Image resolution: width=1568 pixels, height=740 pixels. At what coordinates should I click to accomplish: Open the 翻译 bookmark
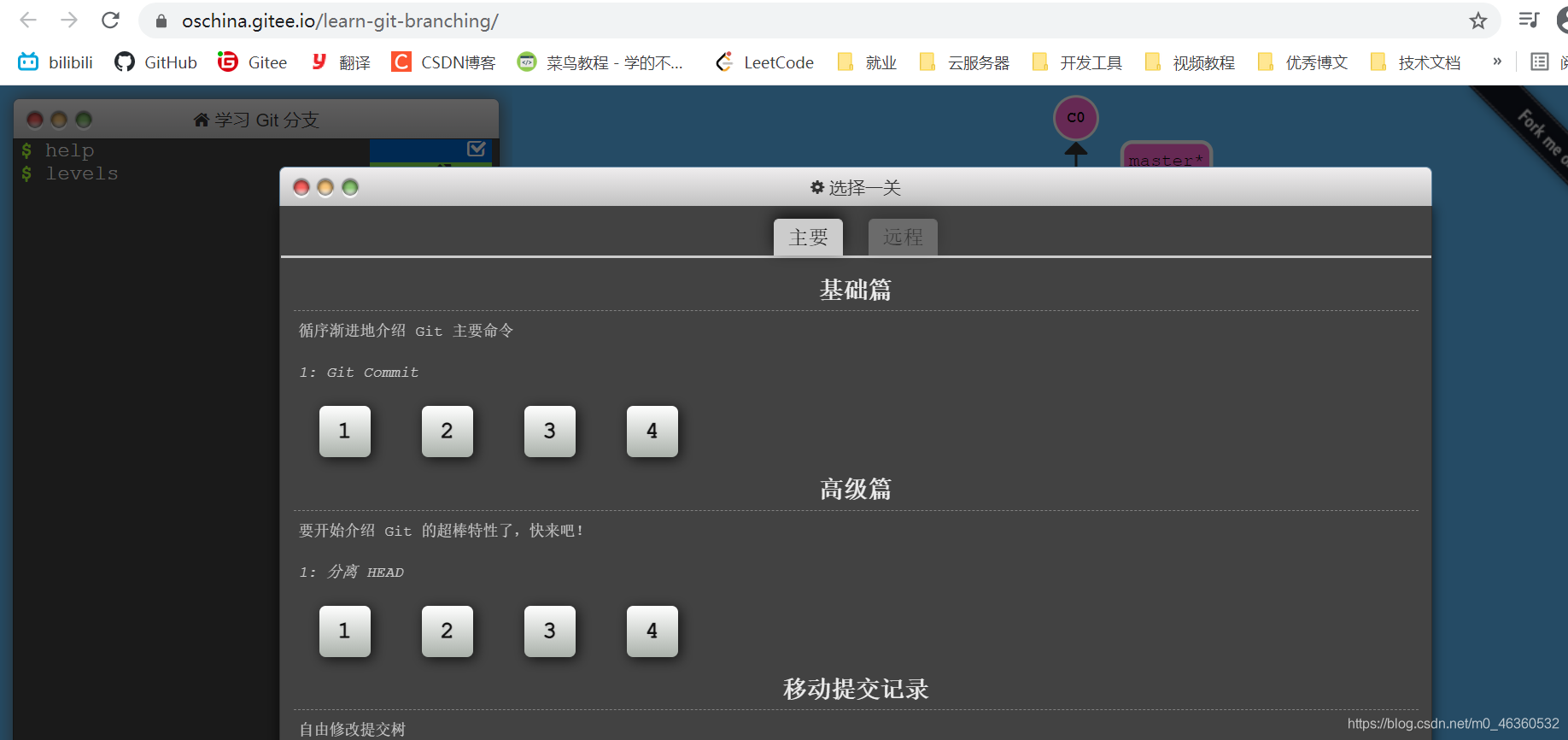[x=341, y=62]
